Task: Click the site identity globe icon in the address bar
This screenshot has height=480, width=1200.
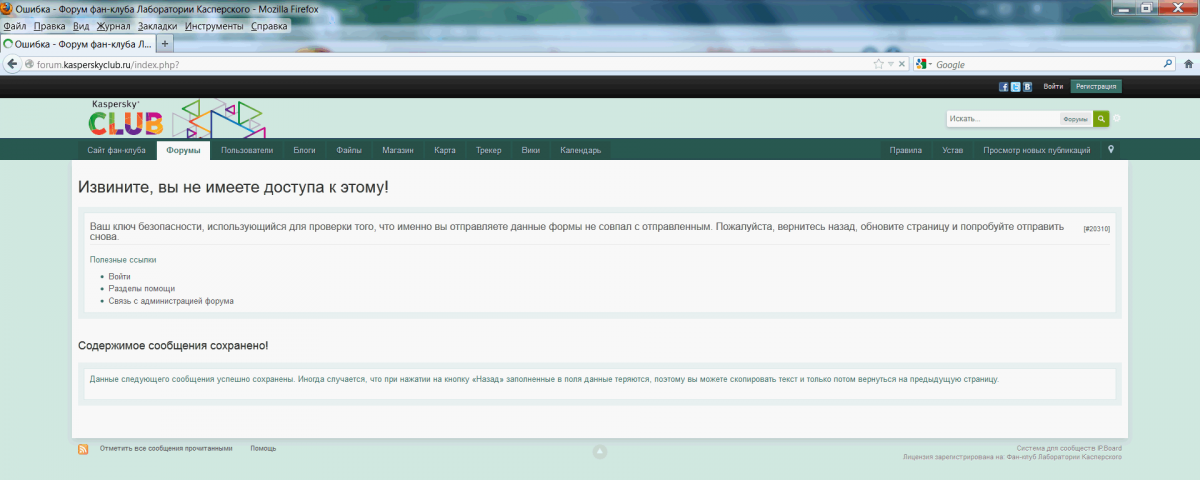Action: 30,64
